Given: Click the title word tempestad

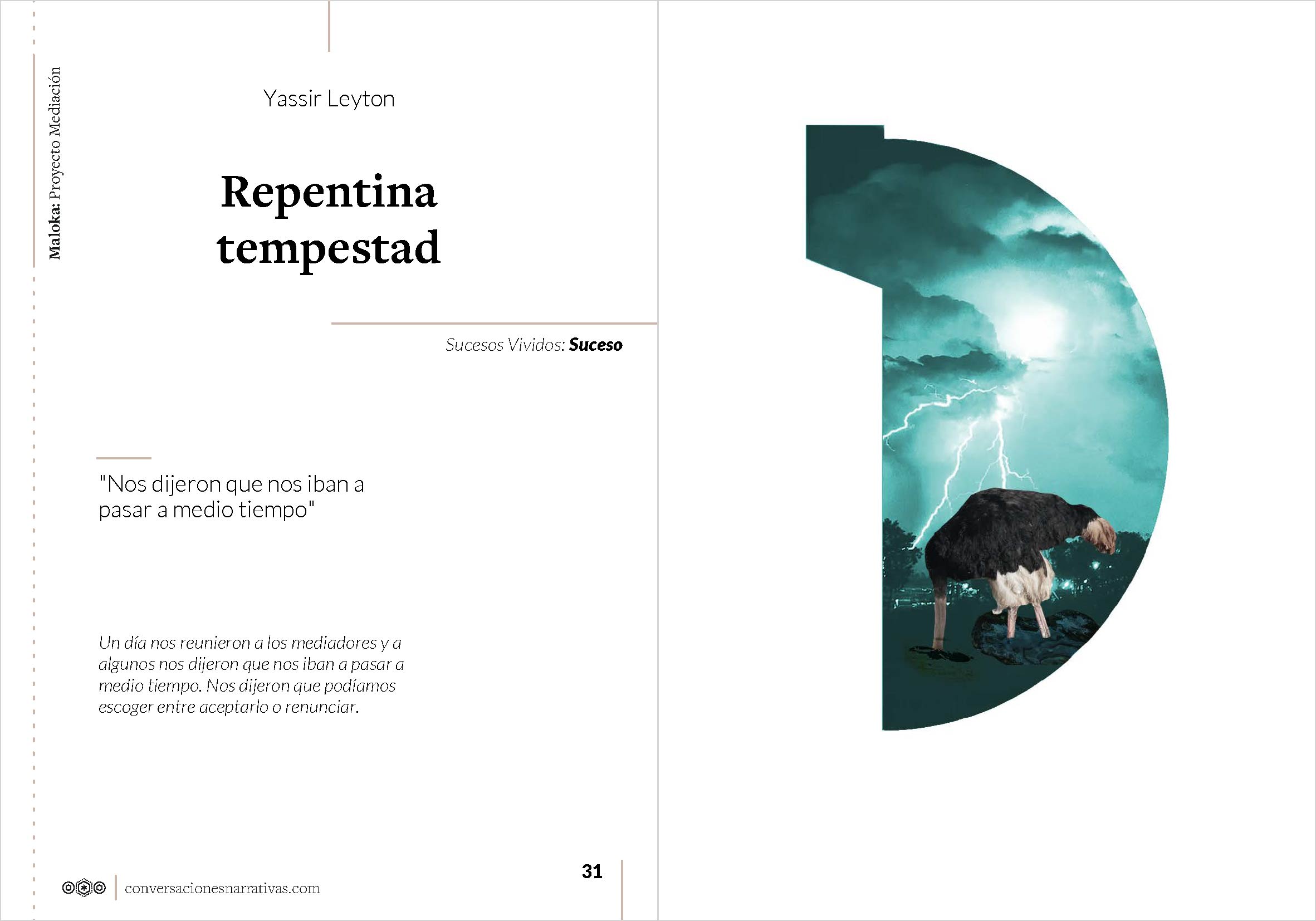Looking at the screenshot, I should click(x=329, y=248).
